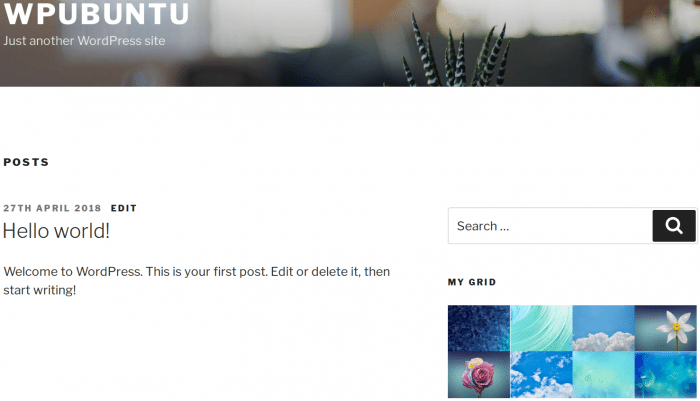The image size is (700, 401).
Task: Click the MY GRID widget heading
Action: coord(472,282)
